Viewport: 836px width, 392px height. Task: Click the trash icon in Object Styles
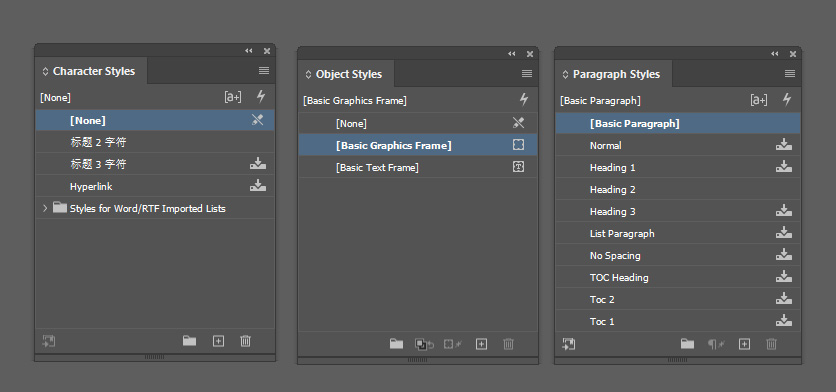coord(509,344)
